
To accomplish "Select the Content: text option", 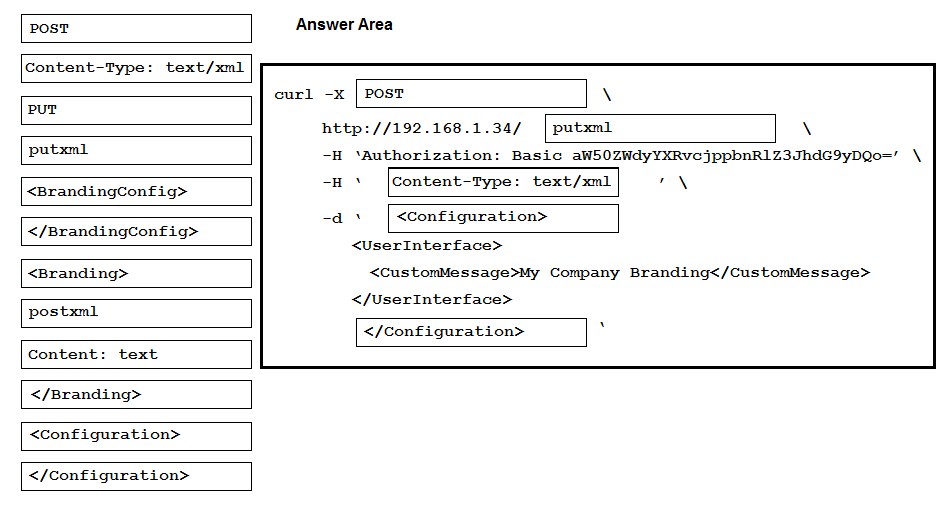I will pos(136,355).
